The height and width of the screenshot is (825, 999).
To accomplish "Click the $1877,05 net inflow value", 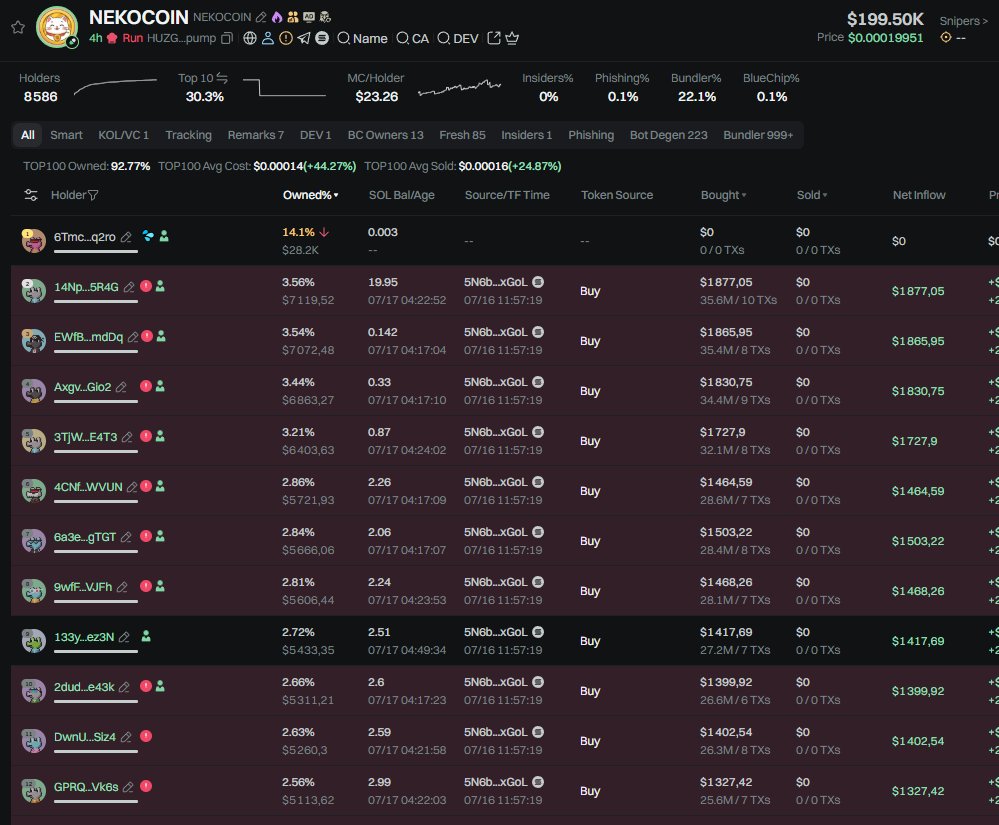I will 917,291.
